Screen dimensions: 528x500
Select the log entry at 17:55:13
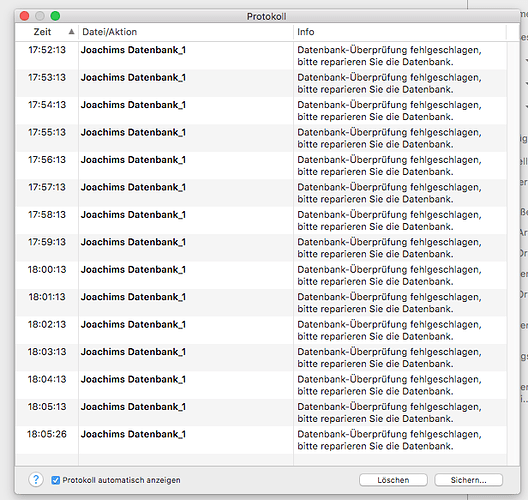tap(261, 138)
